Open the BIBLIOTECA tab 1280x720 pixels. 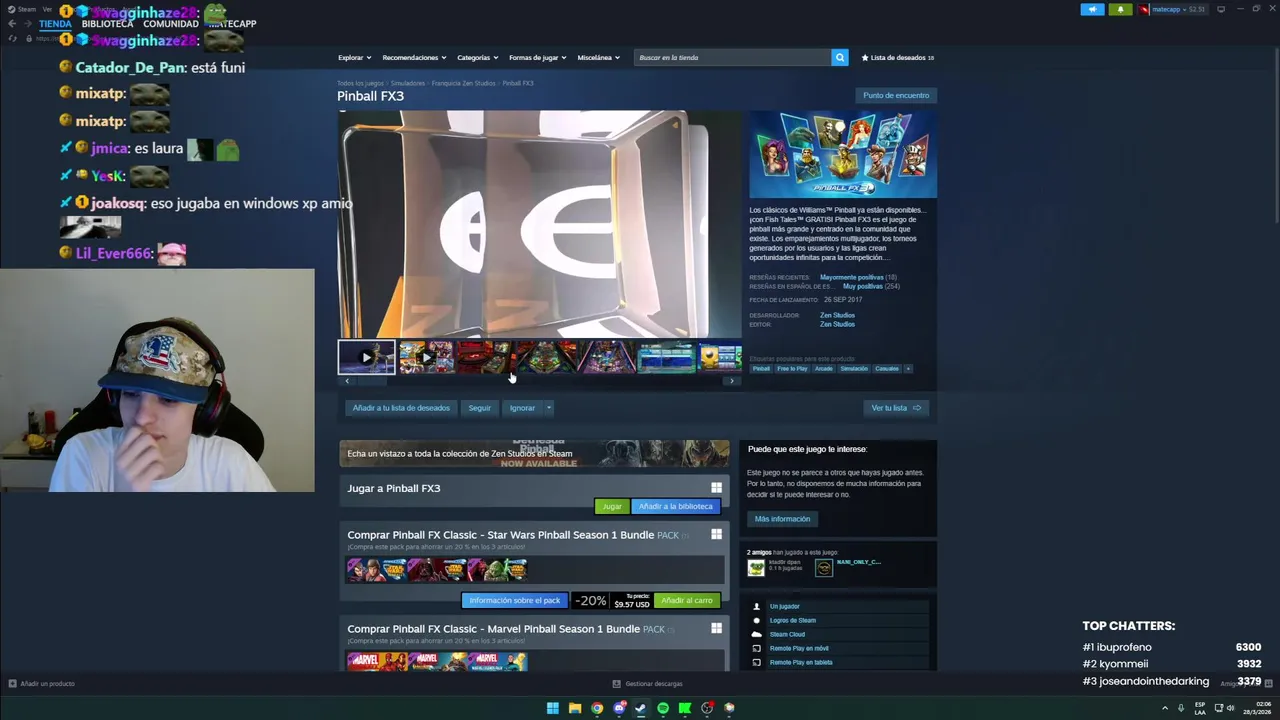pos(107,24)
